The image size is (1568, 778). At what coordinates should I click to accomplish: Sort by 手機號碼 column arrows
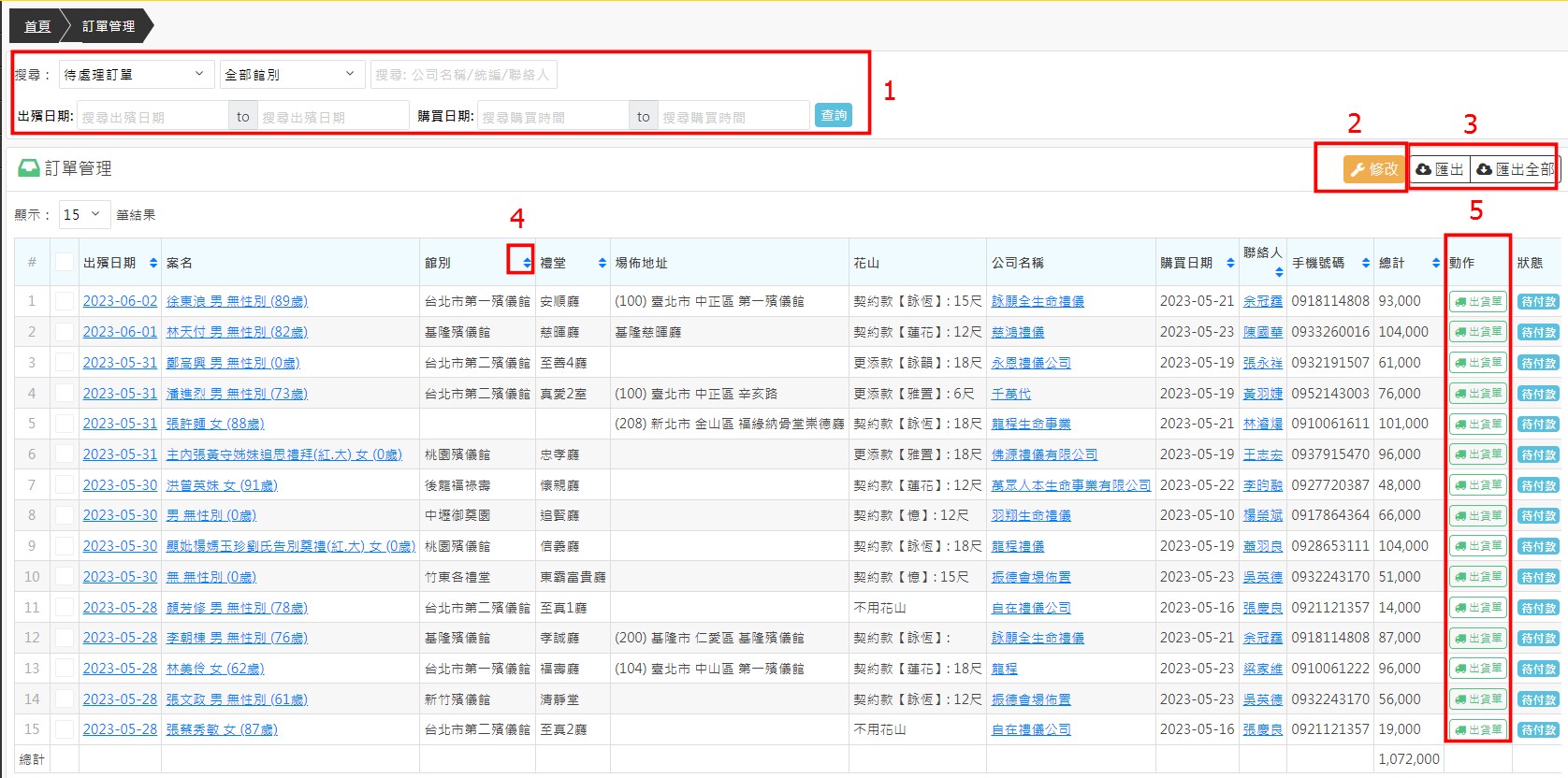(x=1365, y=263)
